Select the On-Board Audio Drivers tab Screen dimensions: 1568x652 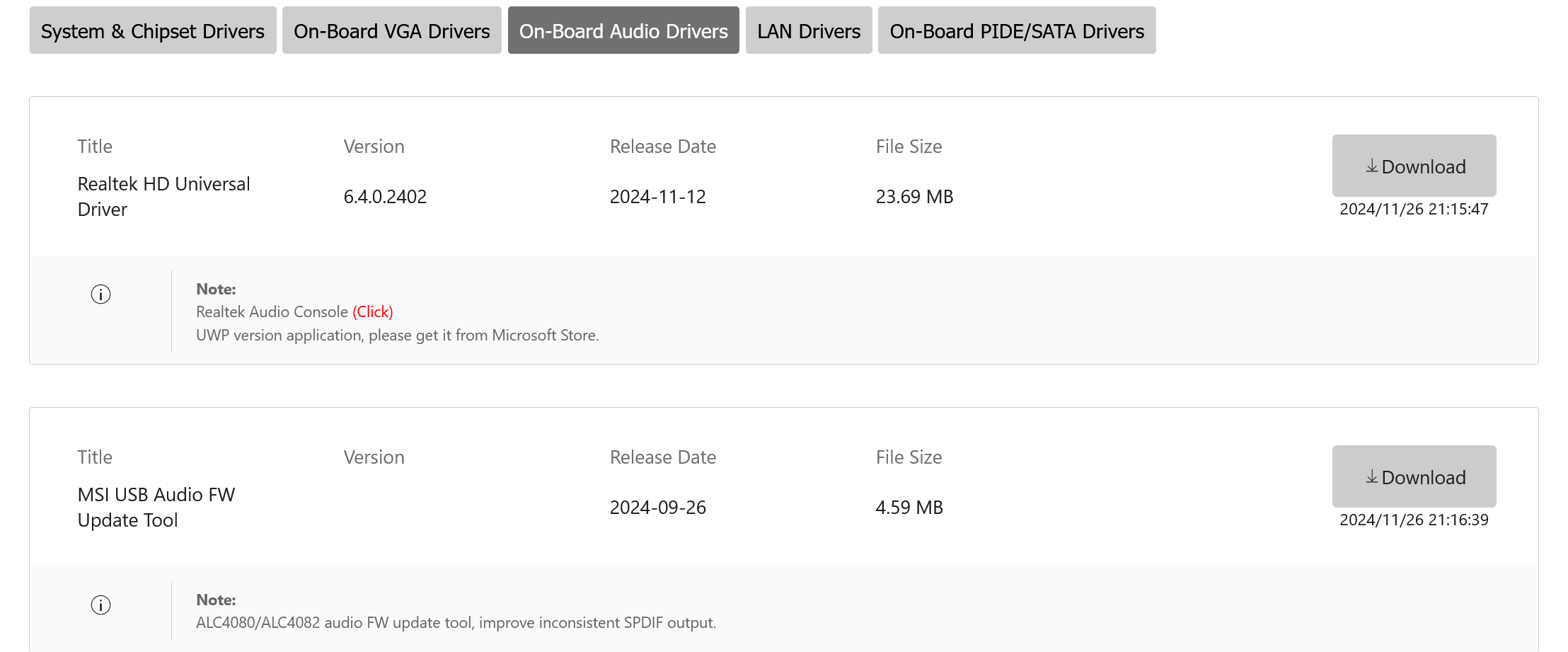[623, 30]
